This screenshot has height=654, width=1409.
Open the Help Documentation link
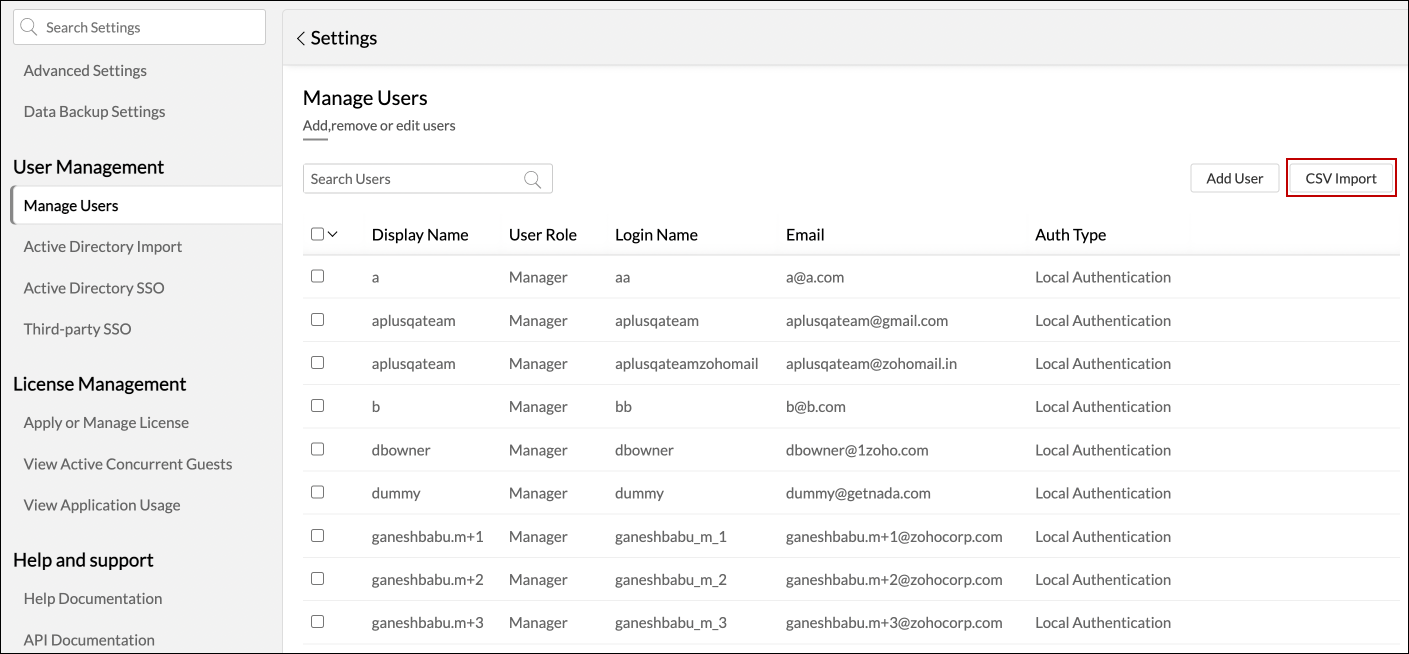[x=93, y=599]
